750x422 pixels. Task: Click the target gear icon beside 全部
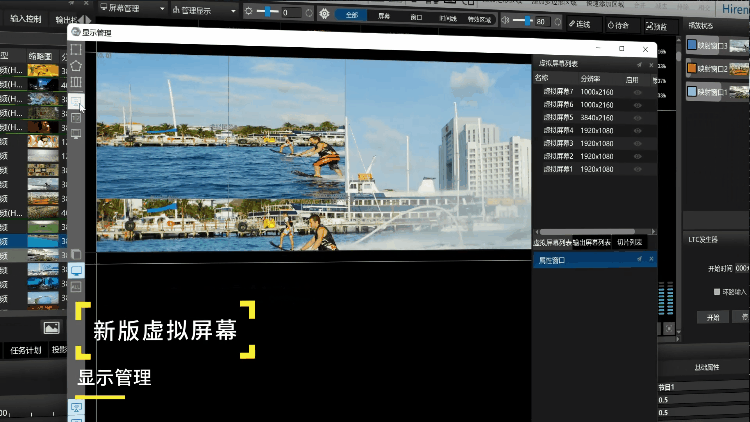[324, 13]
